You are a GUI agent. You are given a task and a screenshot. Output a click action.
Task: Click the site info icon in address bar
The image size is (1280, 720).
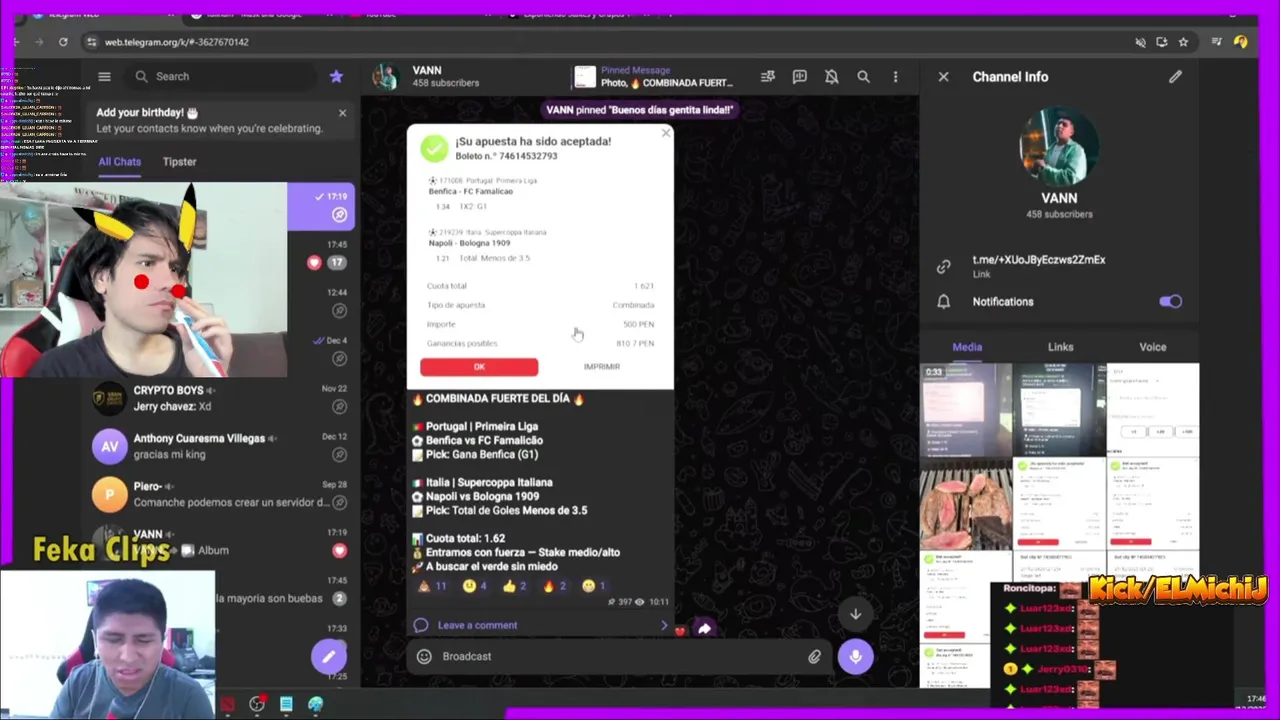(92, 42)
